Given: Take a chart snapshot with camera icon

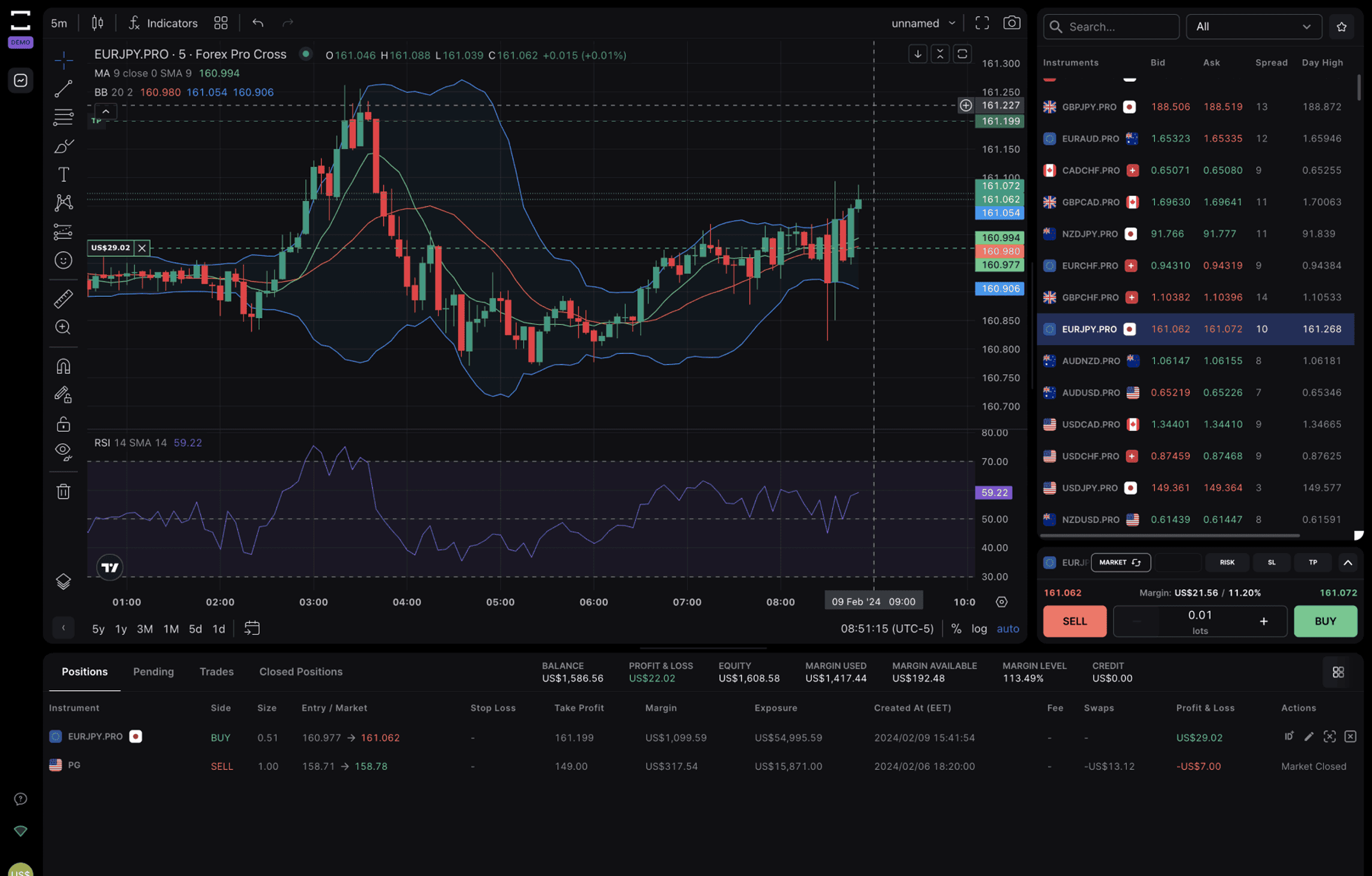Looking at the screenshot, I should click(1011, 23).
